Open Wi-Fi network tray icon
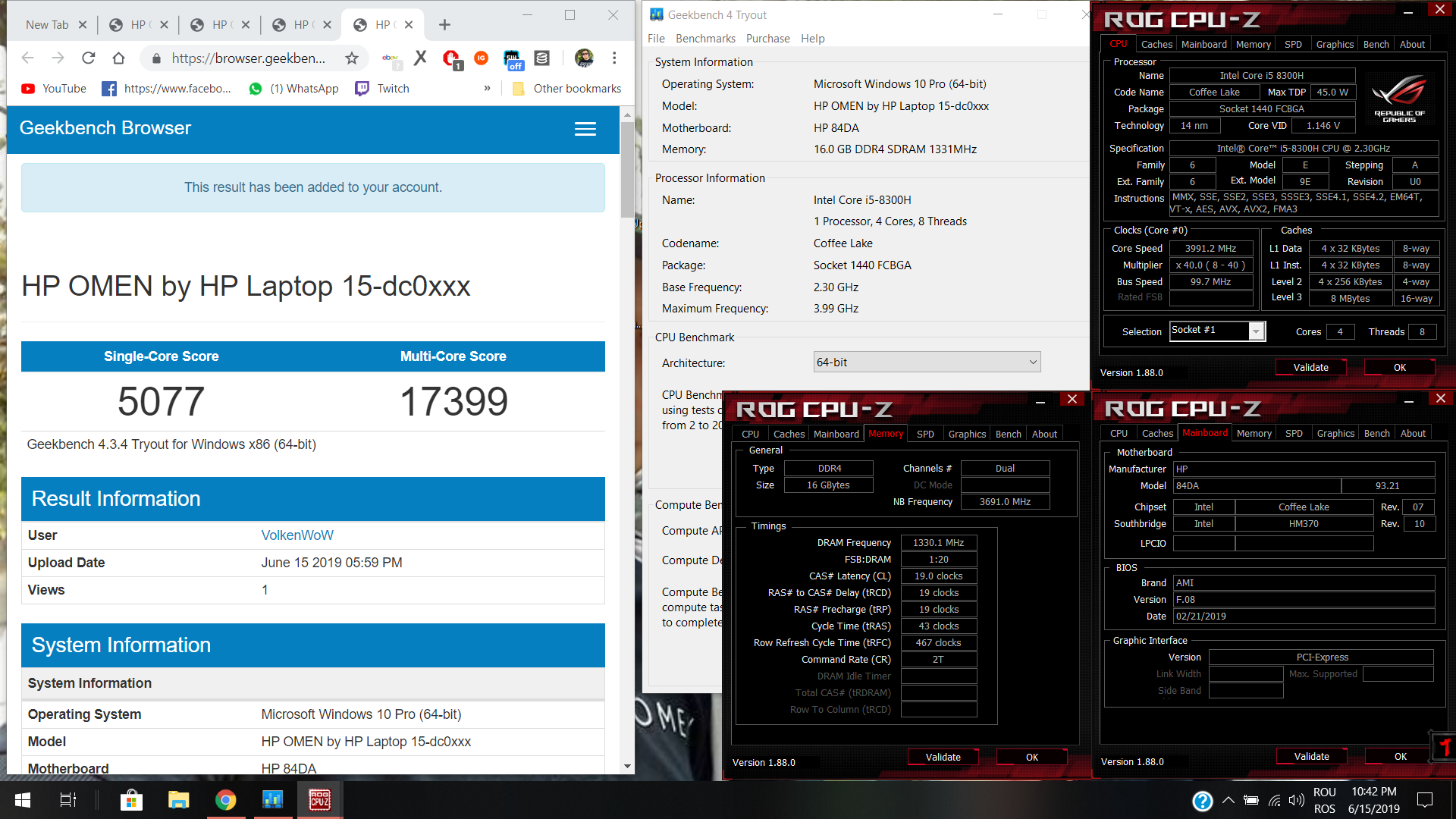This screenshot has width=1456, height=819. (1275, 800)
